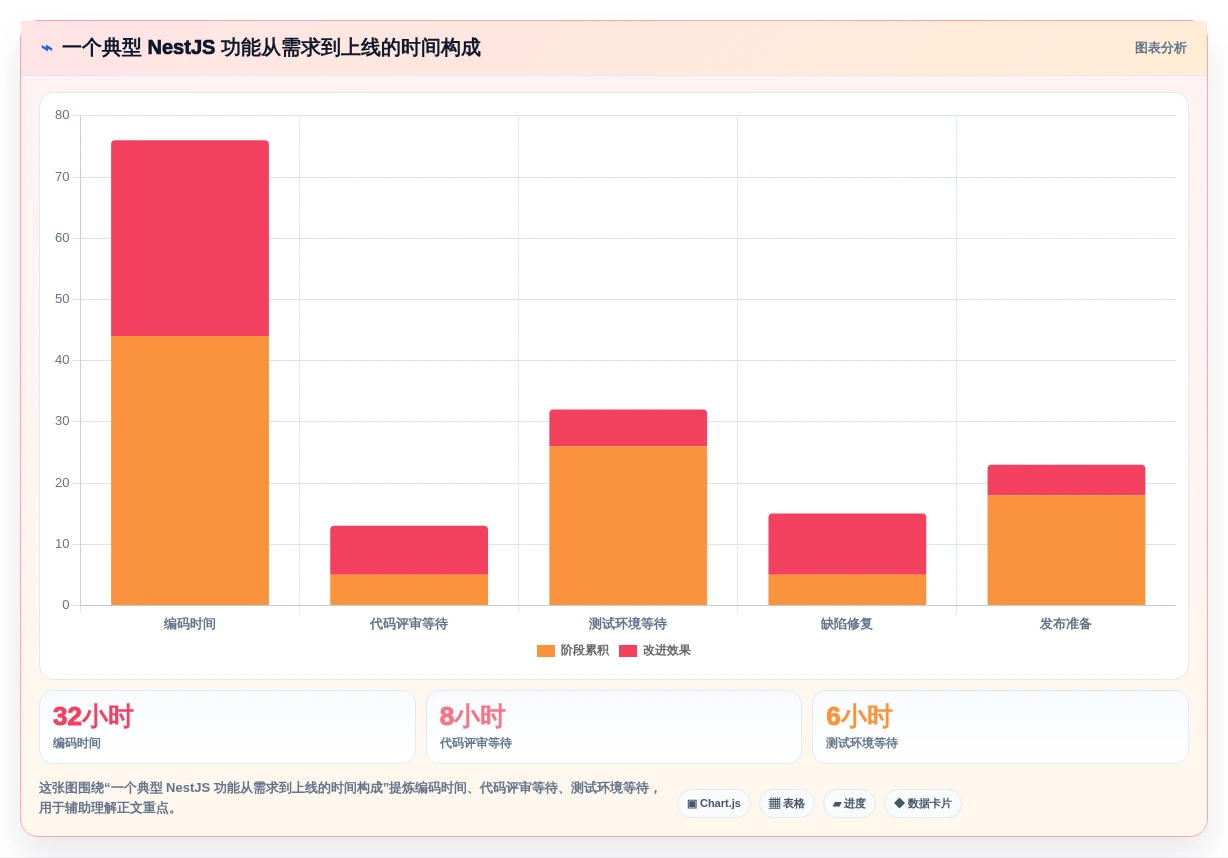Click the red segment of 缺陷修复 bar
The height and width of the screenshot is (858, 1228).
[847, 544]
